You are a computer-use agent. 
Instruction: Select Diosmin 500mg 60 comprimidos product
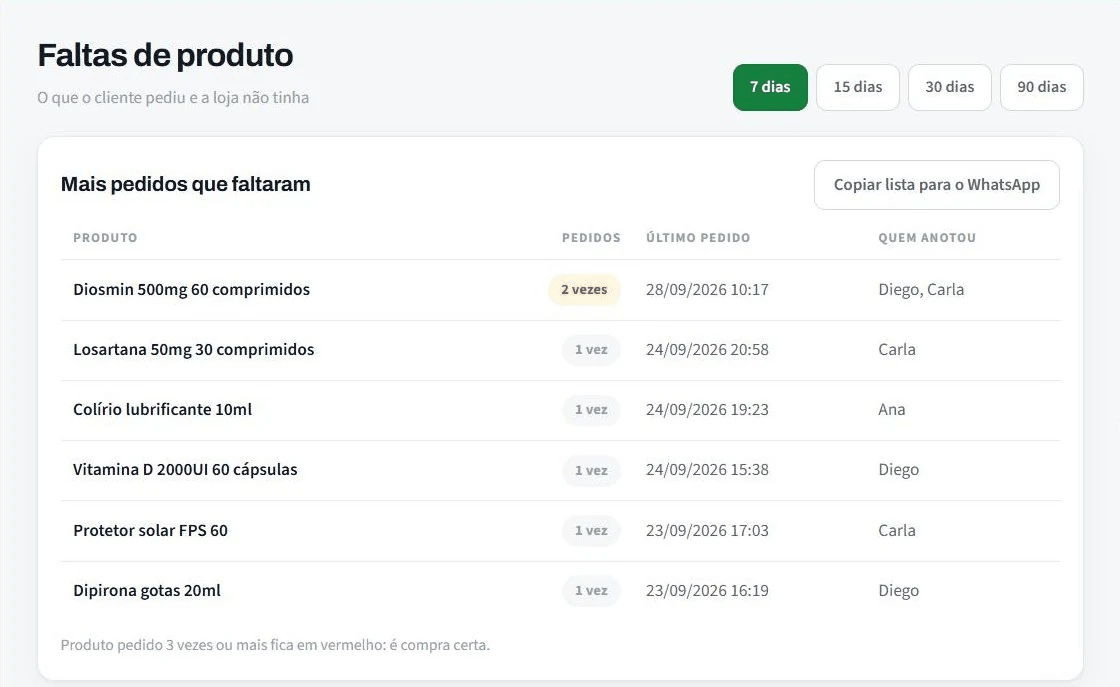[191, 290]
